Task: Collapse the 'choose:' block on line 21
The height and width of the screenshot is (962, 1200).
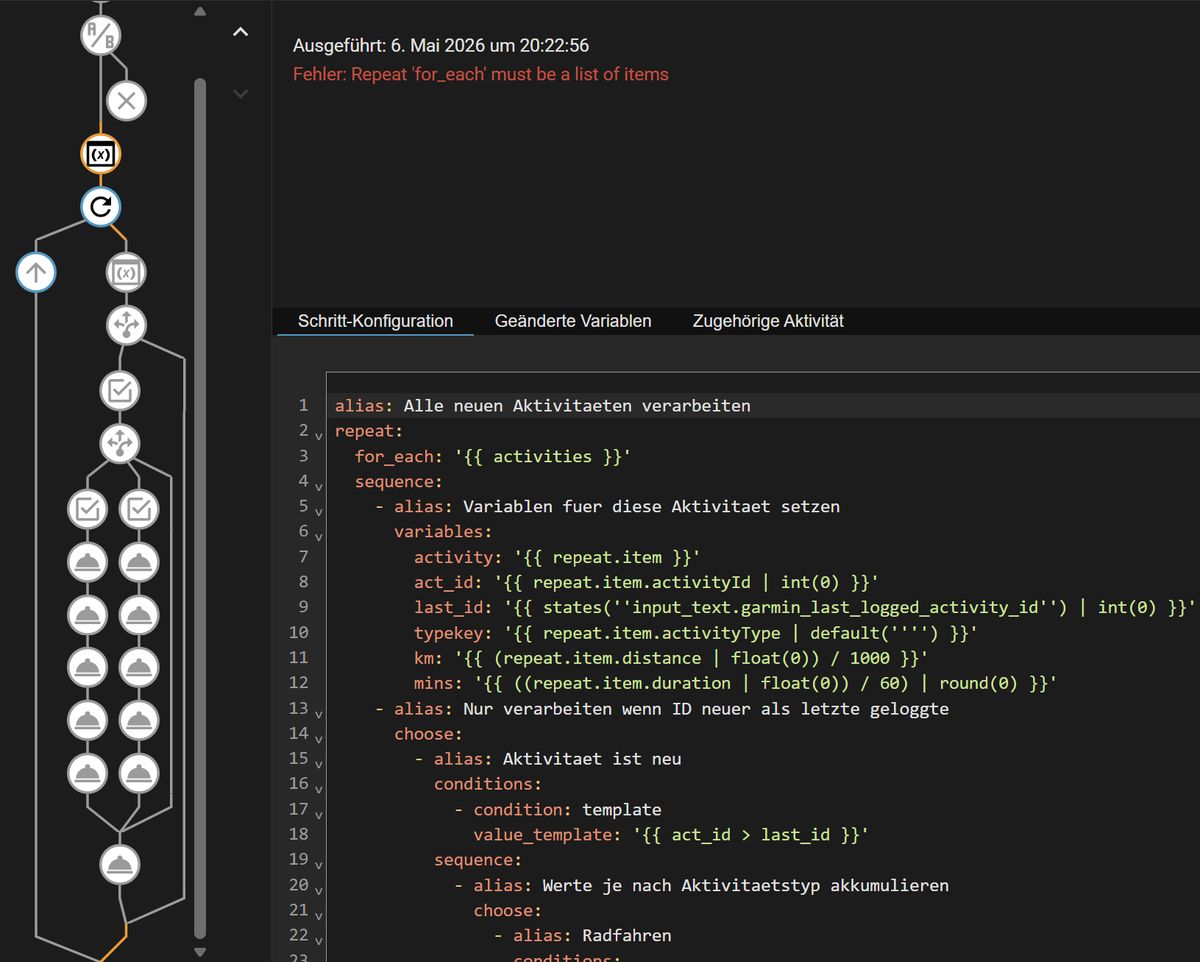Action: pyautogui.click(x=318, y=916)
